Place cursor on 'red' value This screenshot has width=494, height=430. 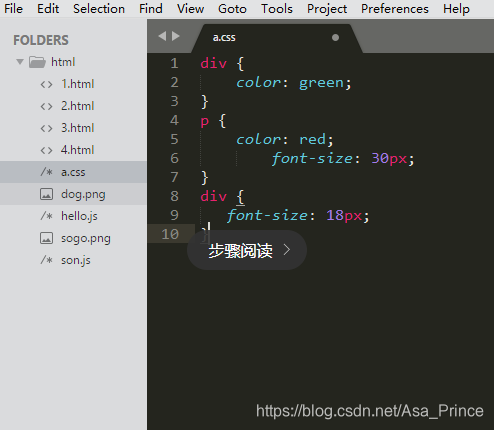312,139
